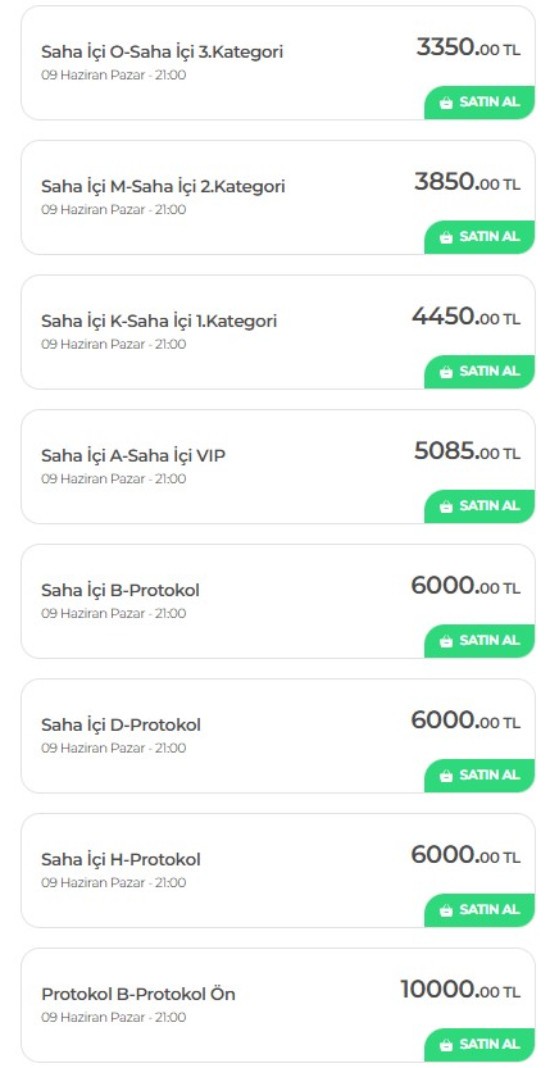Click basket icon for Saha İçi B-Protokol
Image resolution: width=550 pixels, height=1068 pixels.
[446, 642]
